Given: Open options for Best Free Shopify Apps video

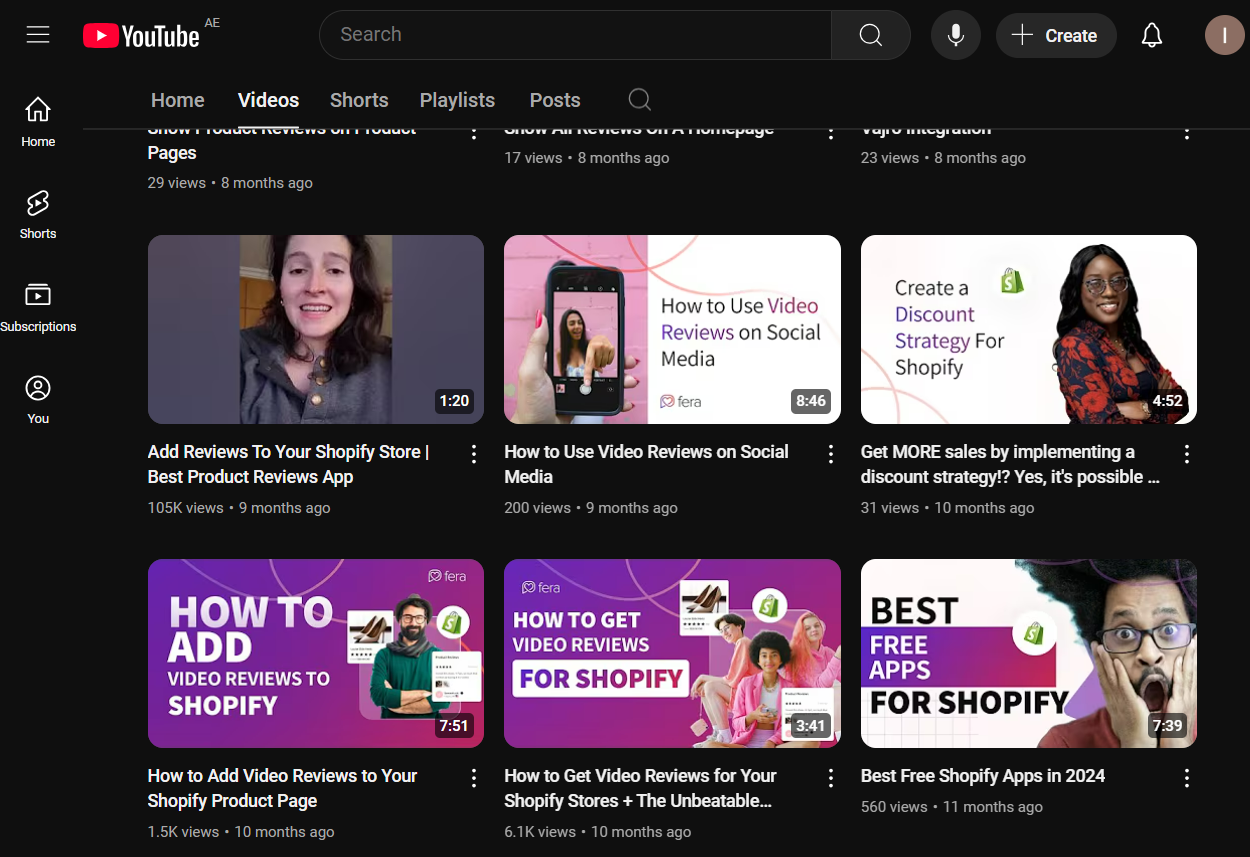Looking at the screenshot, I should coord(1186,778).
